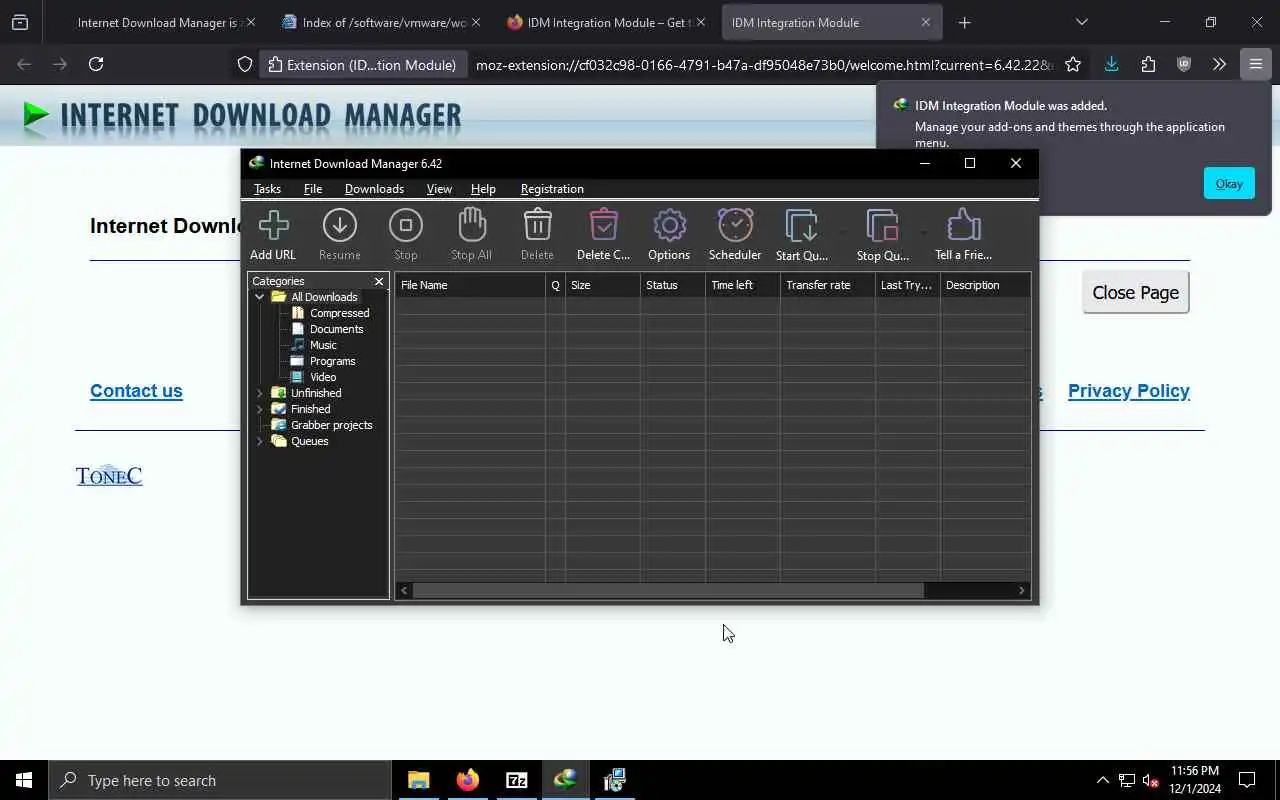The width and height of the screenshot is (1280, 800).
Task: Click the Stop download icon
Action: 406,225
